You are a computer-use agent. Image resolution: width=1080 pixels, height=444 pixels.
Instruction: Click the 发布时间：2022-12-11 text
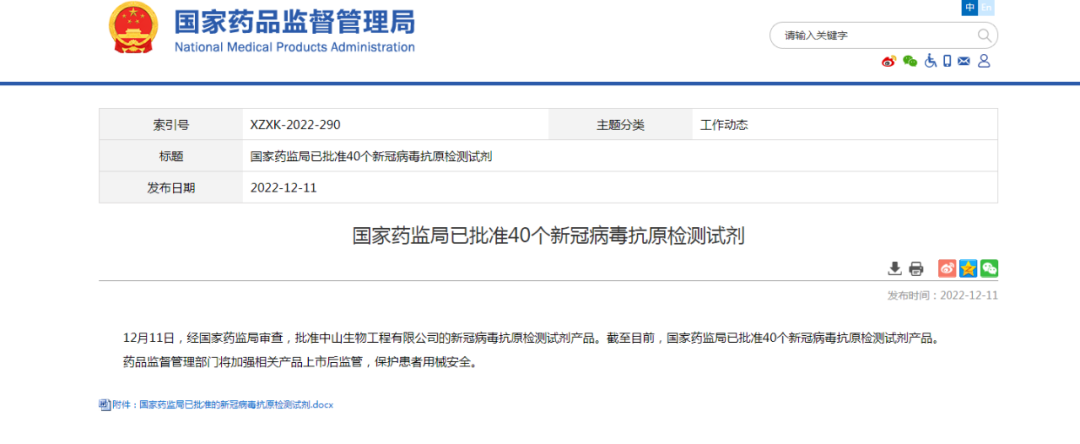(x=942, y=295)
